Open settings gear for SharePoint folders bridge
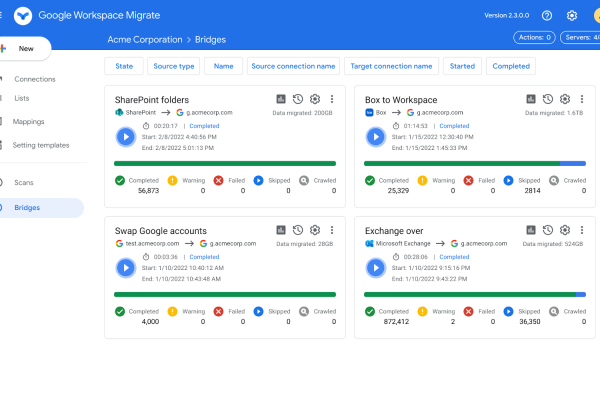 pyautogui.click(x=315, y=99)
